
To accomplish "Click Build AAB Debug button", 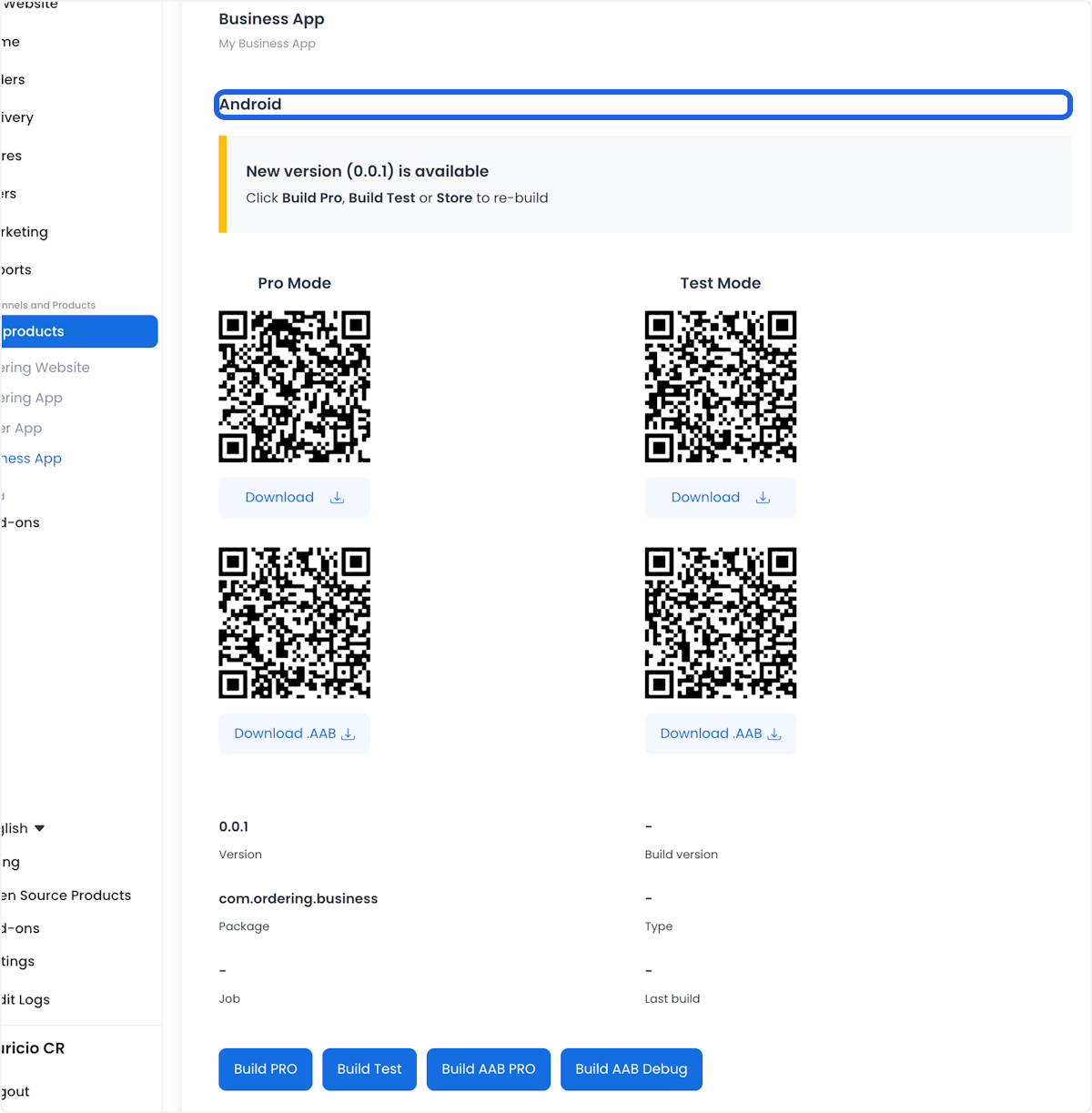I will (x=632, y=1069).
